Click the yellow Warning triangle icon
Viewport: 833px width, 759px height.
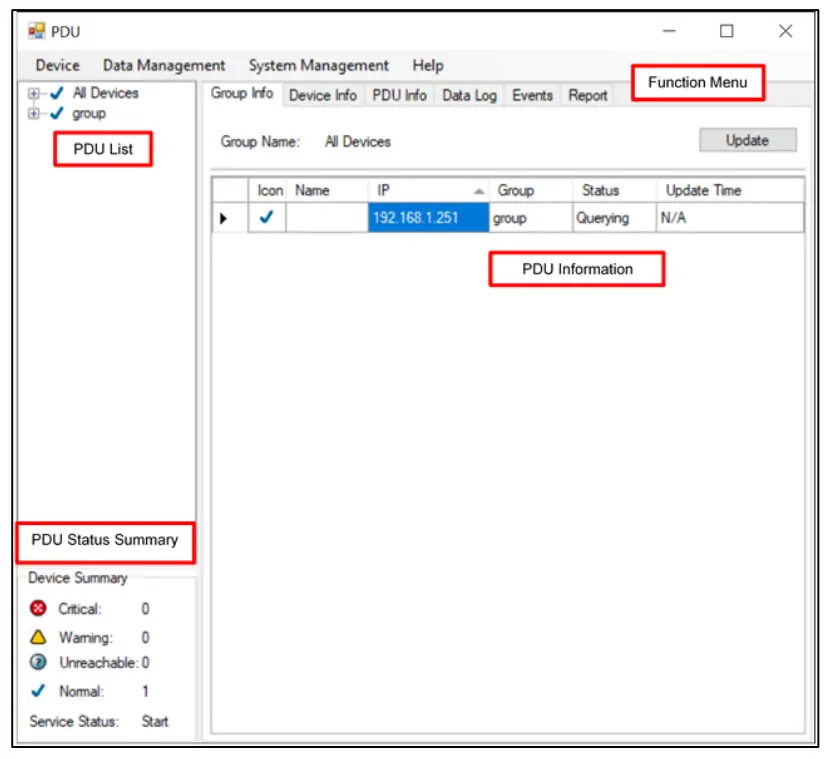(38, 636)
